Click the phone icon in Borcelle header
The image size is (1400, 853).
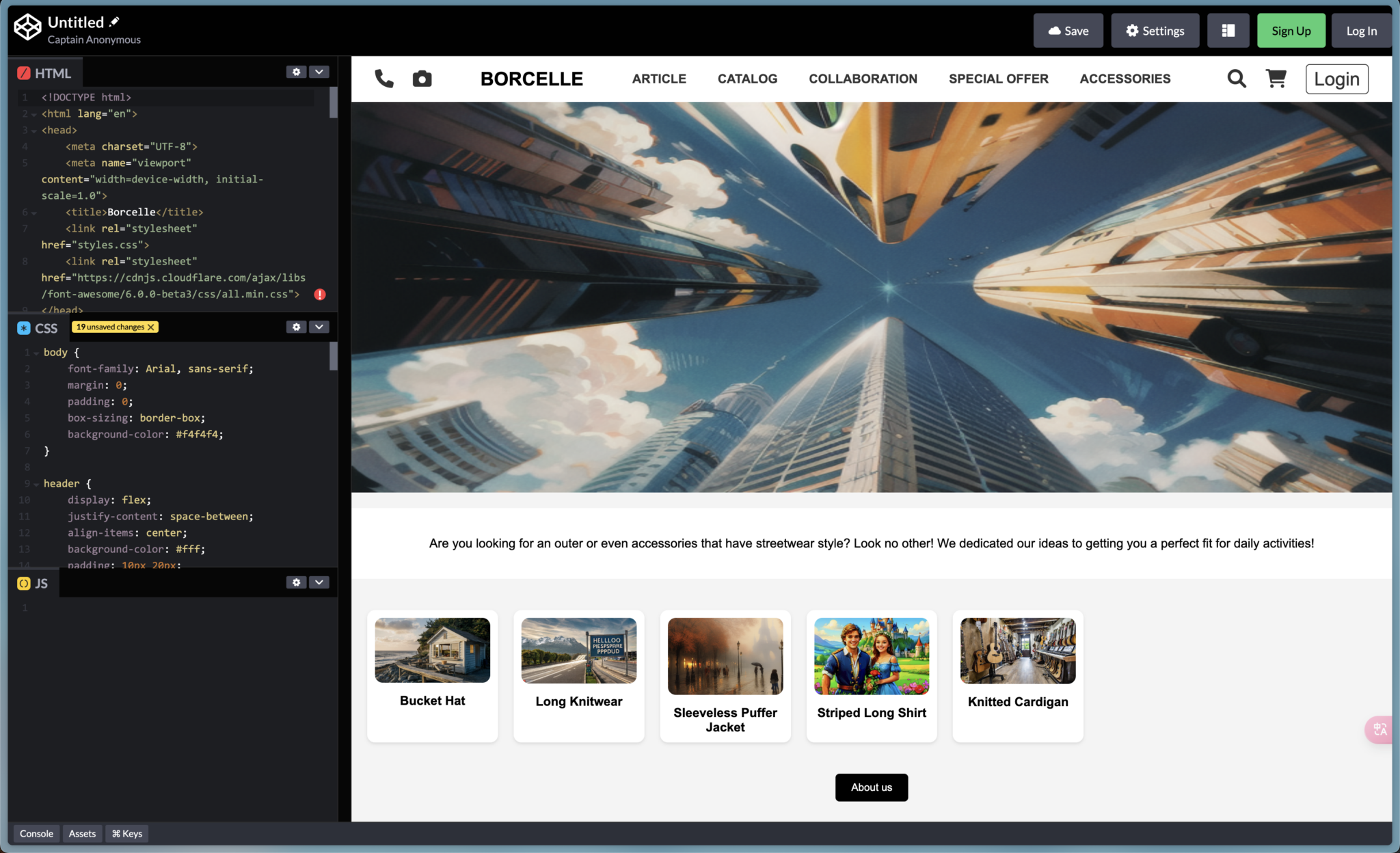pos(384,79)
